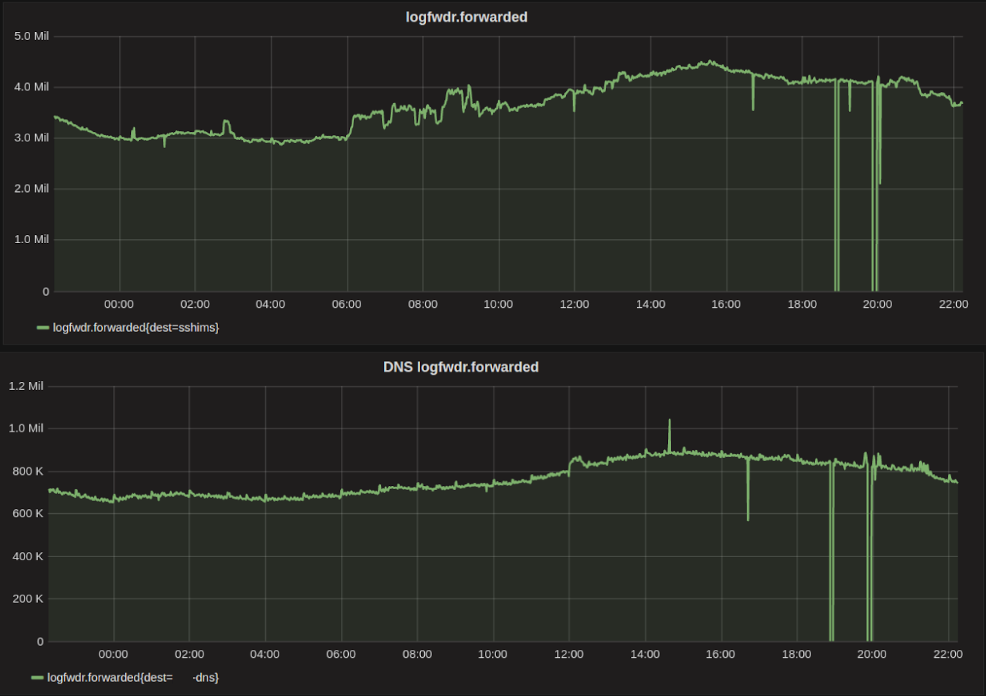Screen dimensions: 986x696
Task: Open the logfwdr.forwarded panel title menu
Action: [466, 18]
